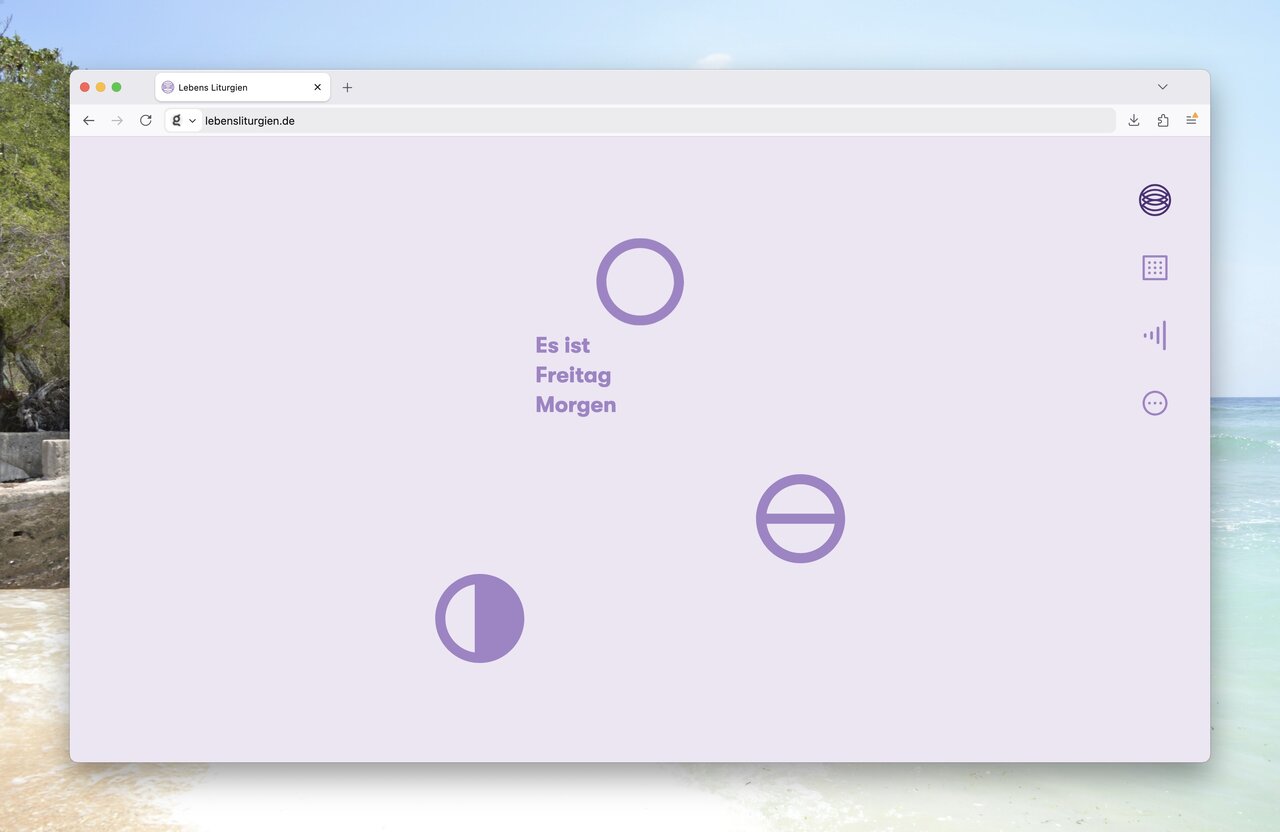
Task: Click the forward navigation arrow
Action: (117, 120)
